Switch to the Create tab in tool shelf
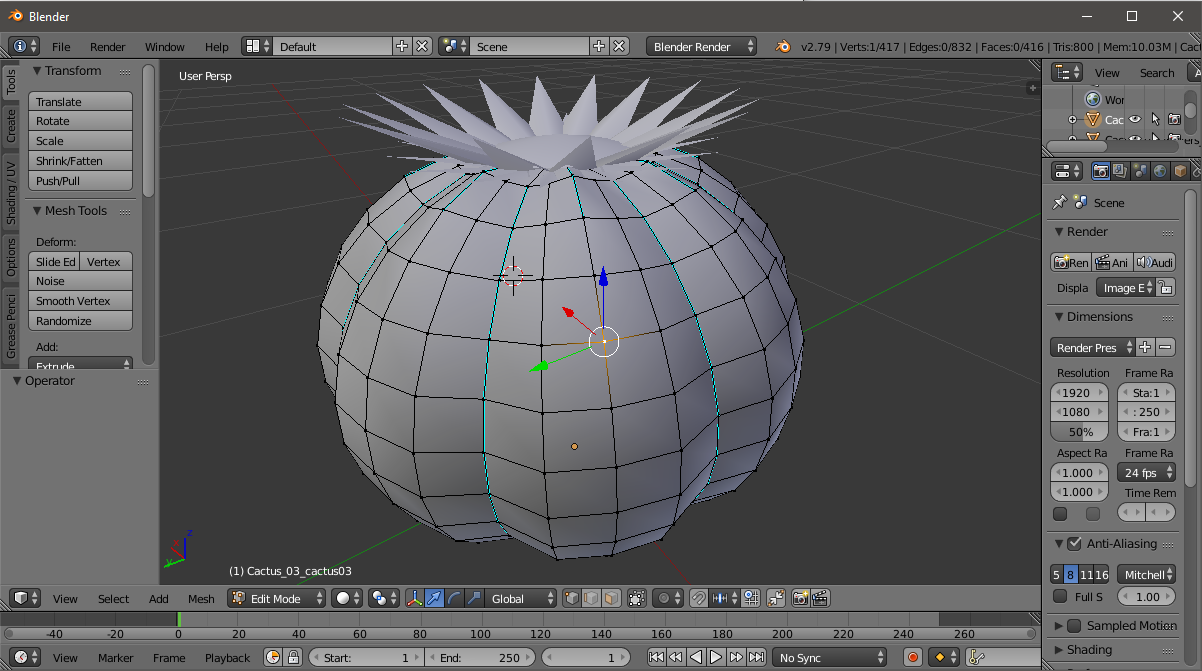 click(x=11, y=126)
